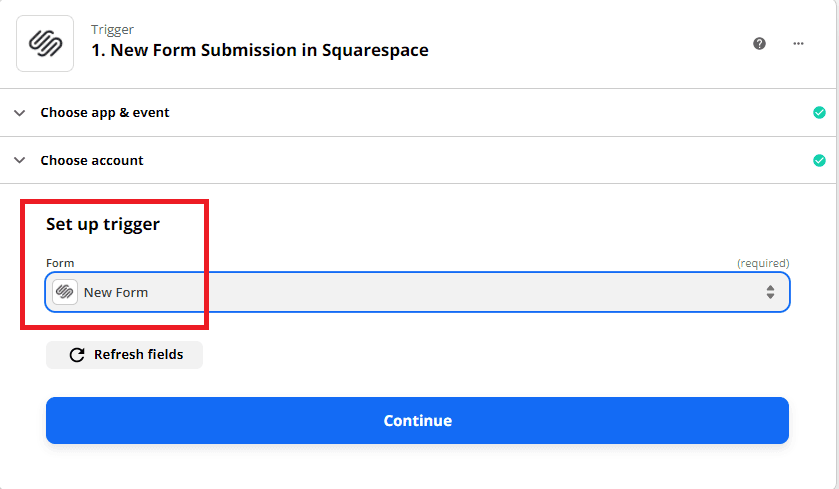This screenshot has height=489, width=839.
Task: Click the Squarespace logo in the trigger header
Action: pyautogui.click(x=45, y=43)
